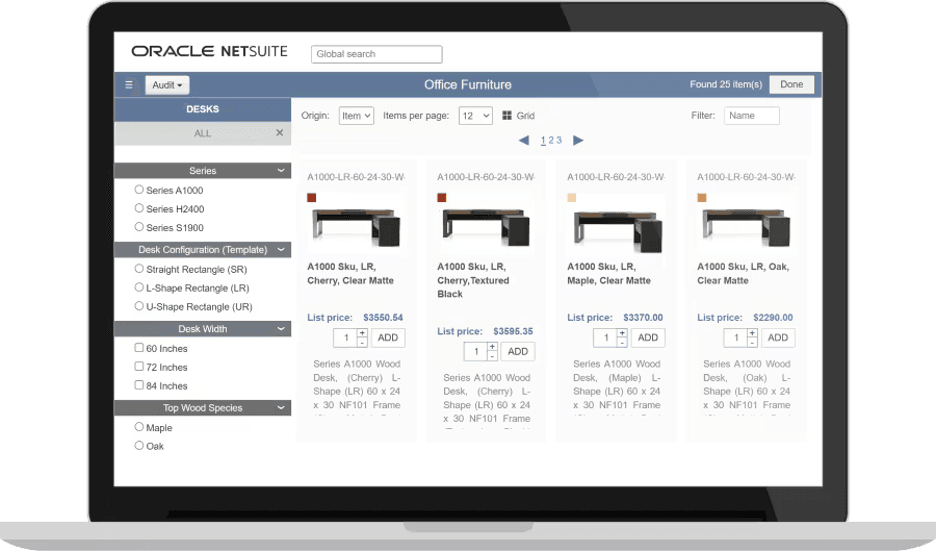The height and width of the screenshot is (552, 936).
Task: Go to next page arrow
Action: click(x=578, y=141)
